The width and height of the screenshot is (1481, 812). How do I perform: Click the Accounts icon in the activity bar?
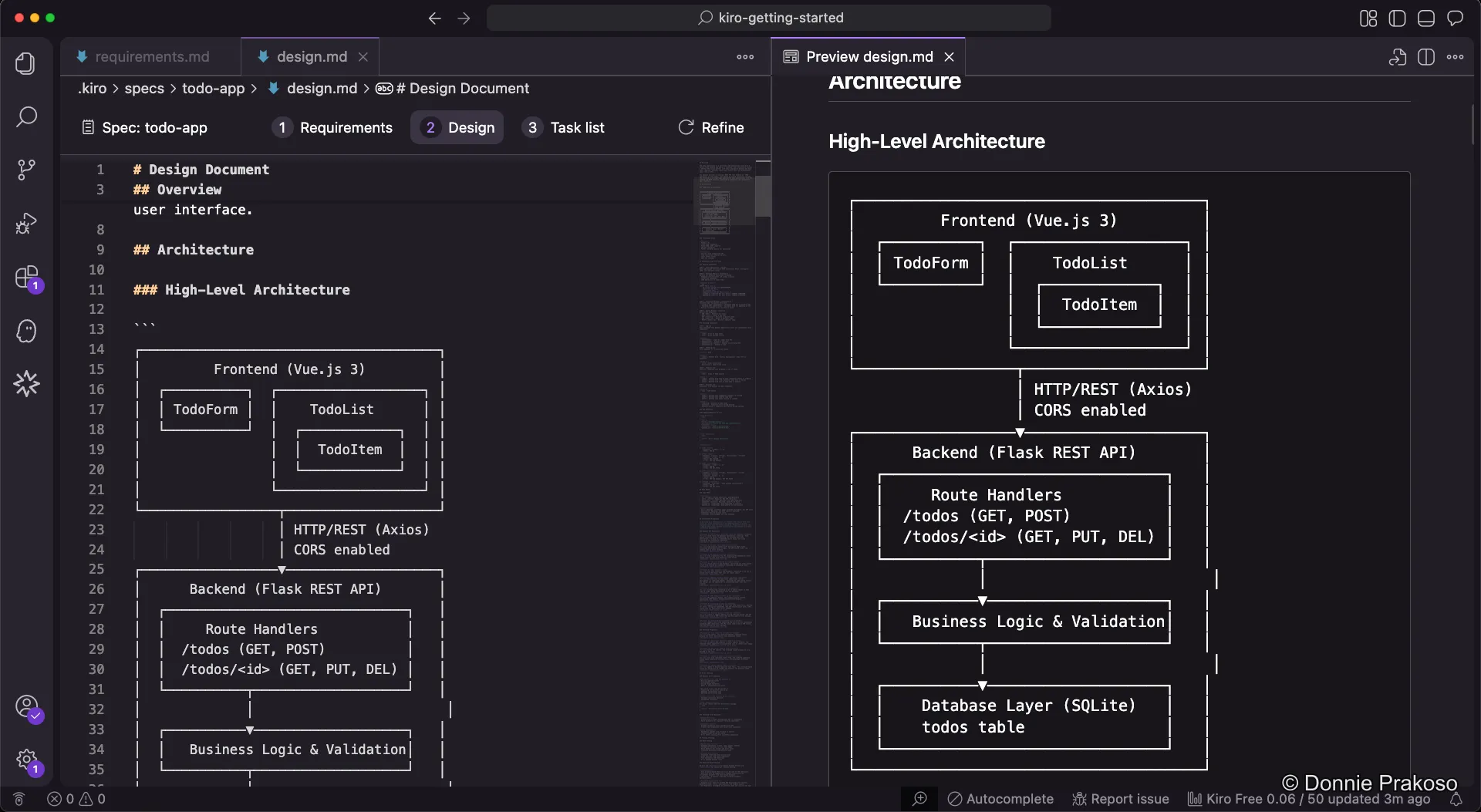[26, 706]
